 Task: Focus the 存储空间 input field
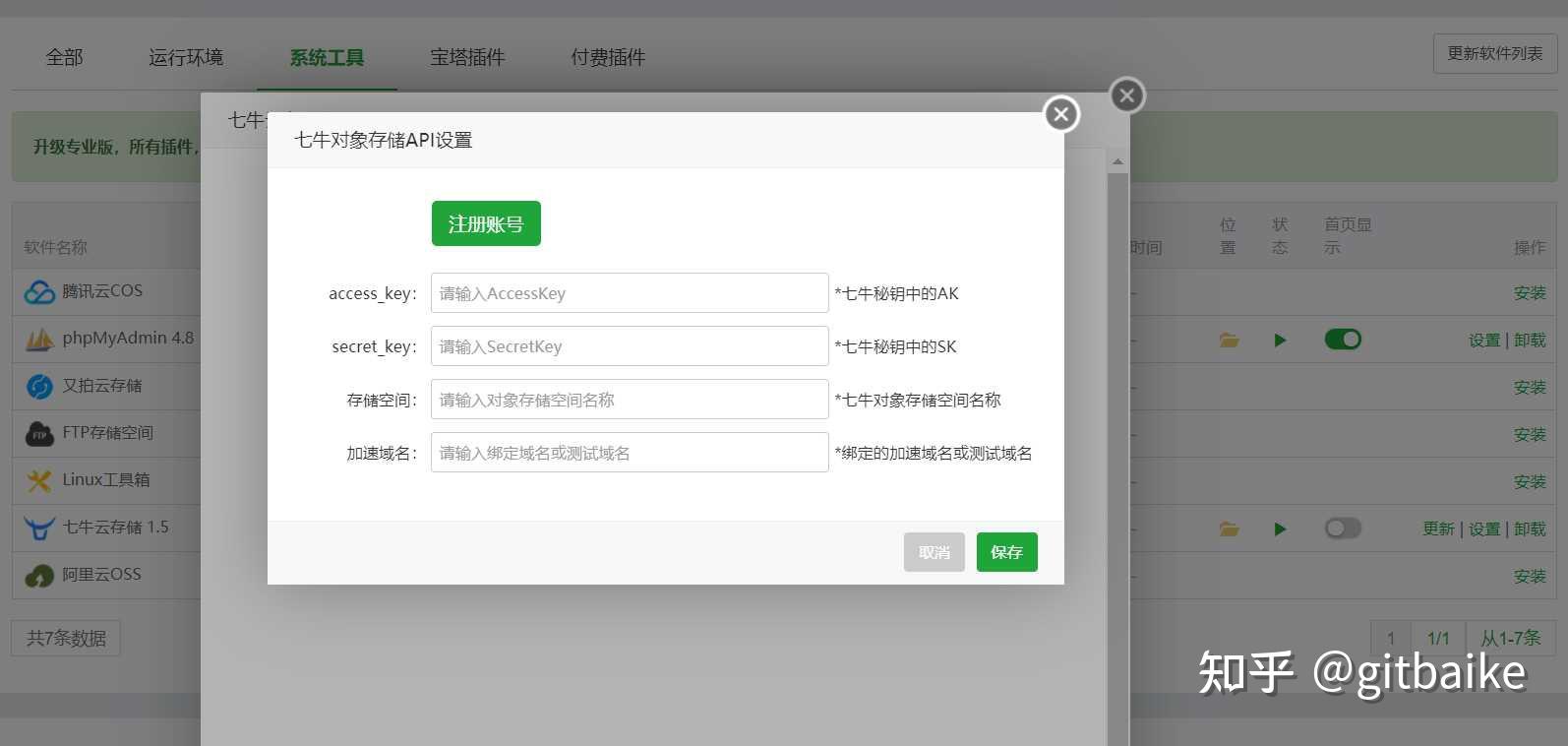[630, 400]
